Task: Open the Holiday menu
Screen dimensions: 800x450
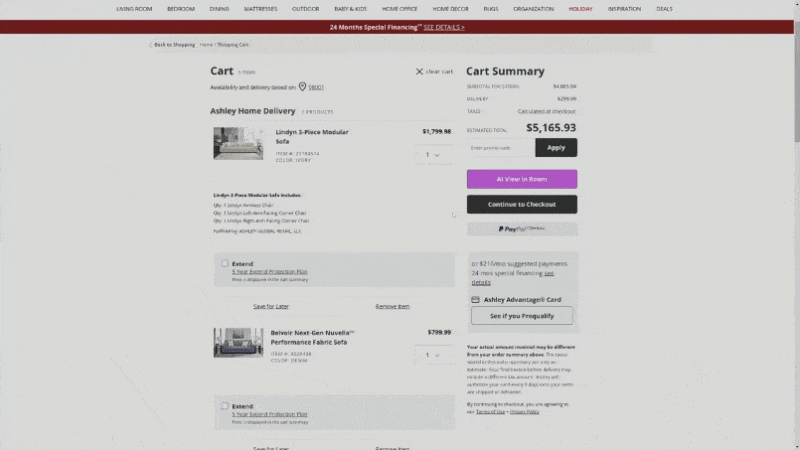Action: click(581, 9)
